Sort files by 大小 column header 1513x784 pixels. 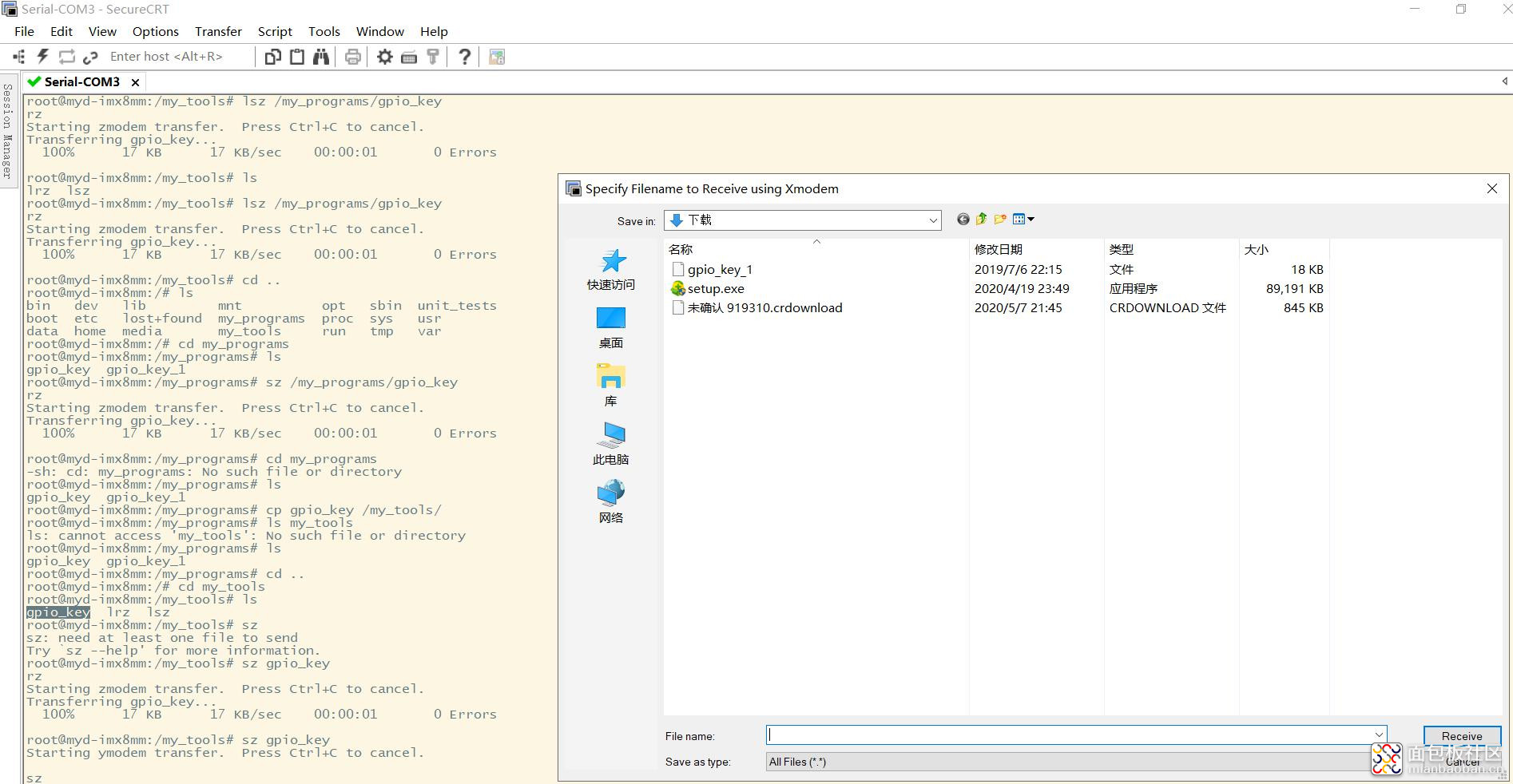tap(1284, 249)
